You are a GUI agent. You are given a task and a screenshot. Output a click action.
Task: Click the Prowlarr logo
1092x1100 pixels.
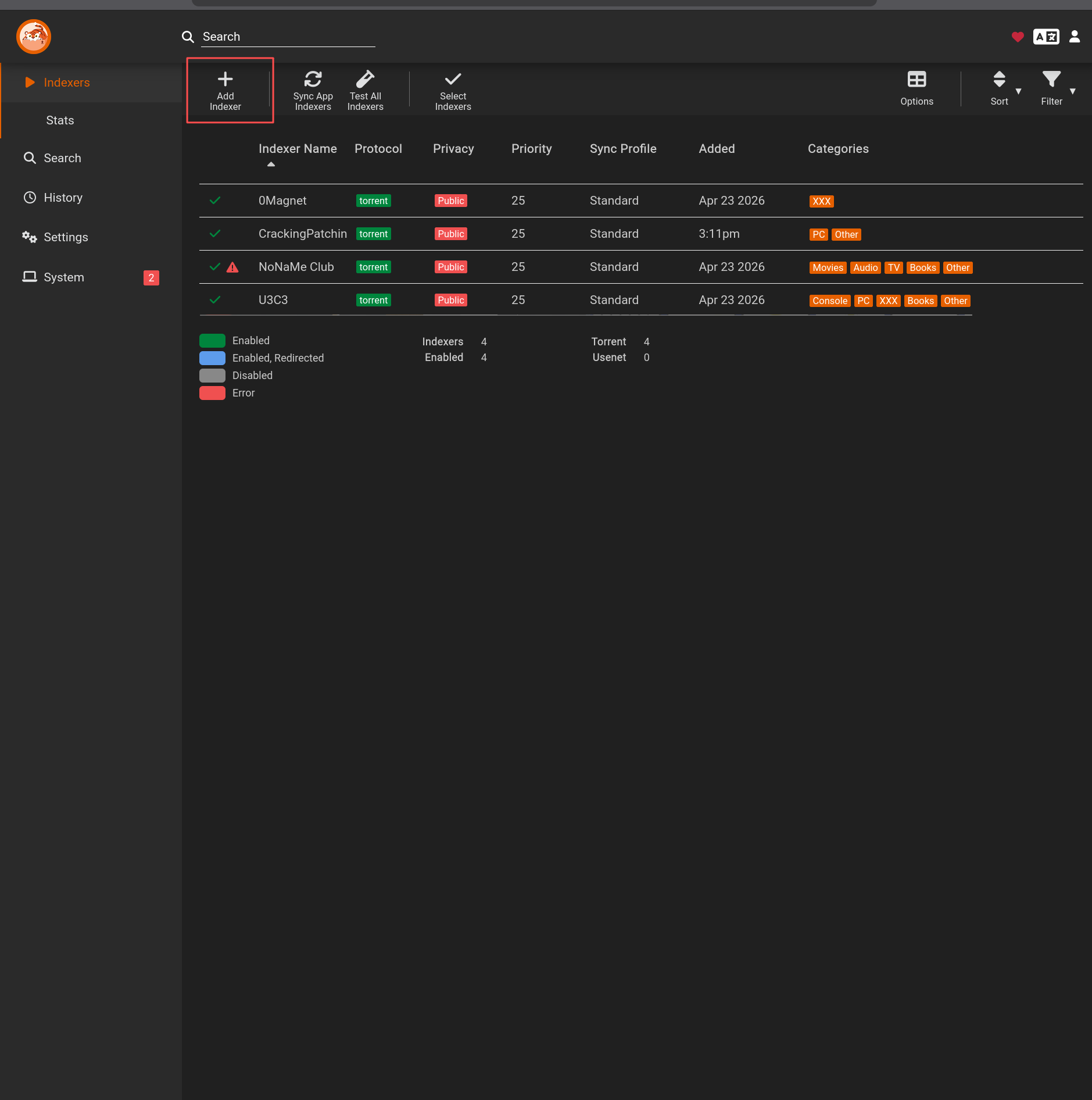(x=34, y=37)
